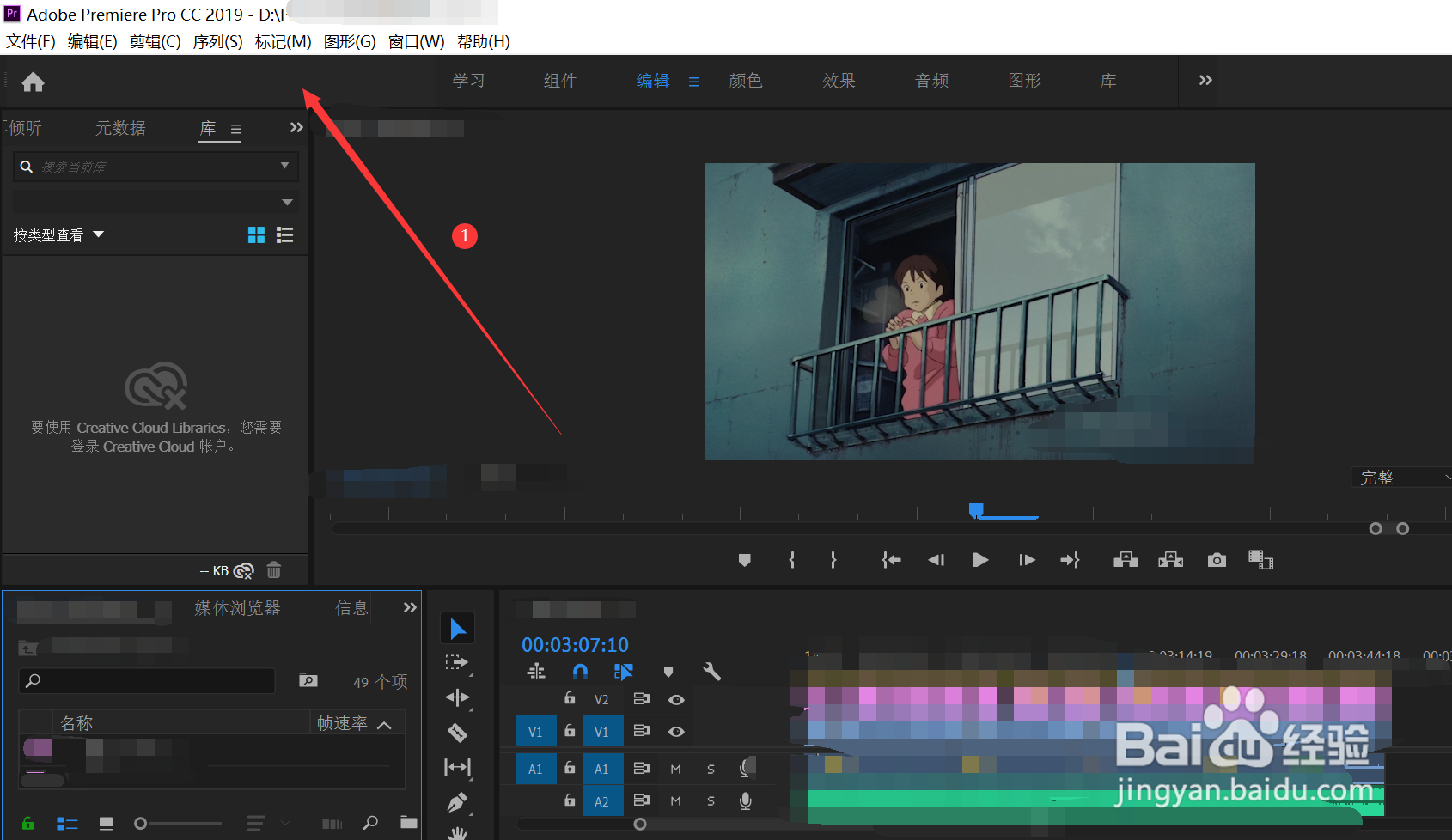Click the Extract button
This screenshot has width=1452, height=840.
click(1171, 560)
